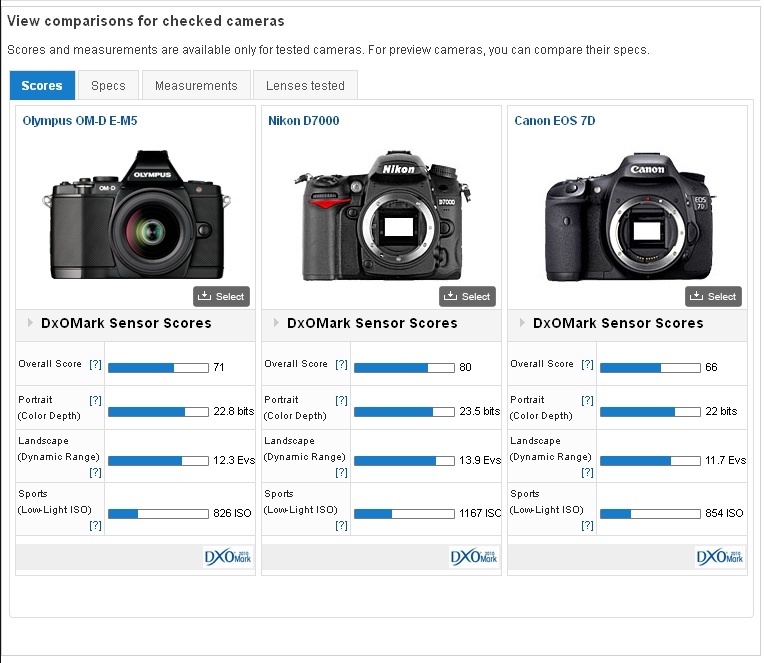Image resolution: width=764 pixels, height=663 pixels.
Task: Click Olympus overall score bar showing 71
Action: 158,368
